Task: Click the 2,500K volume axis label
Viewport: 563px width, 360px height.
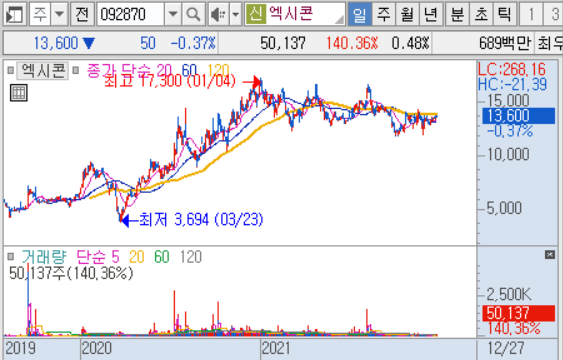Action: [508, 294]
